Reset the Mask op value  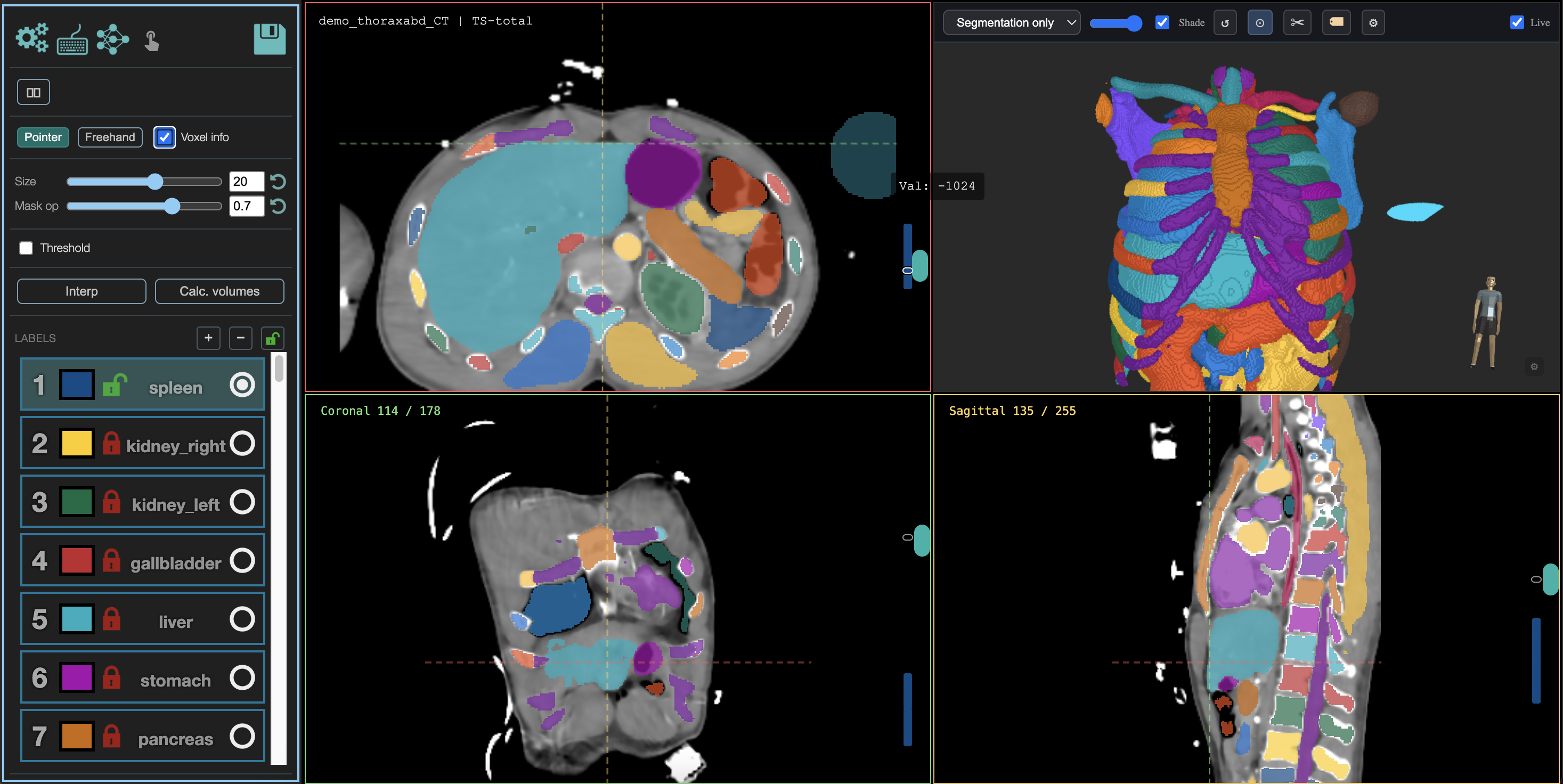pos(278,206)
